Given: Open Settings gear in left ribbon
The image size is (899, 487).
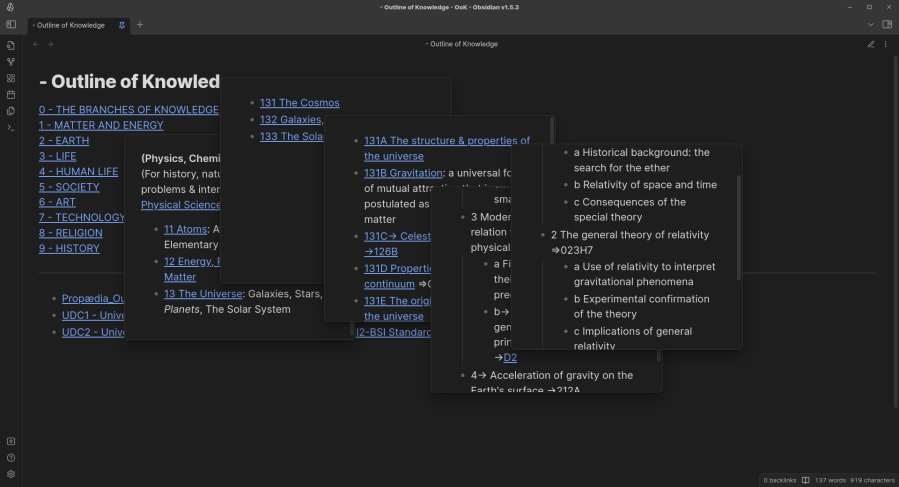Looking at the screenshot, I should (11, 474).
